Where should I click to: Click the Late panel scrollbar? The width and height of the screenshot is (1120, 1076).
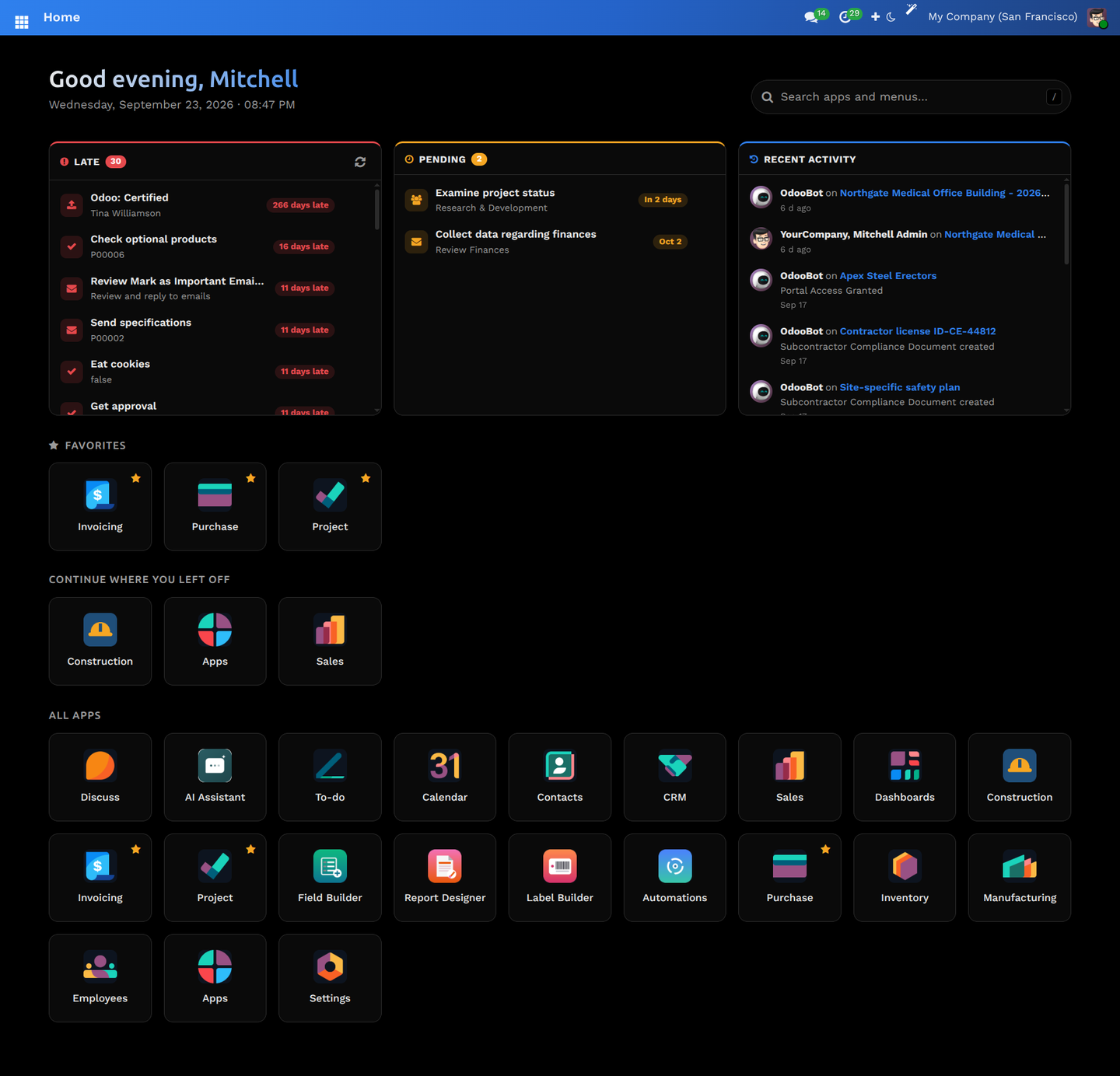coord(377,208)
